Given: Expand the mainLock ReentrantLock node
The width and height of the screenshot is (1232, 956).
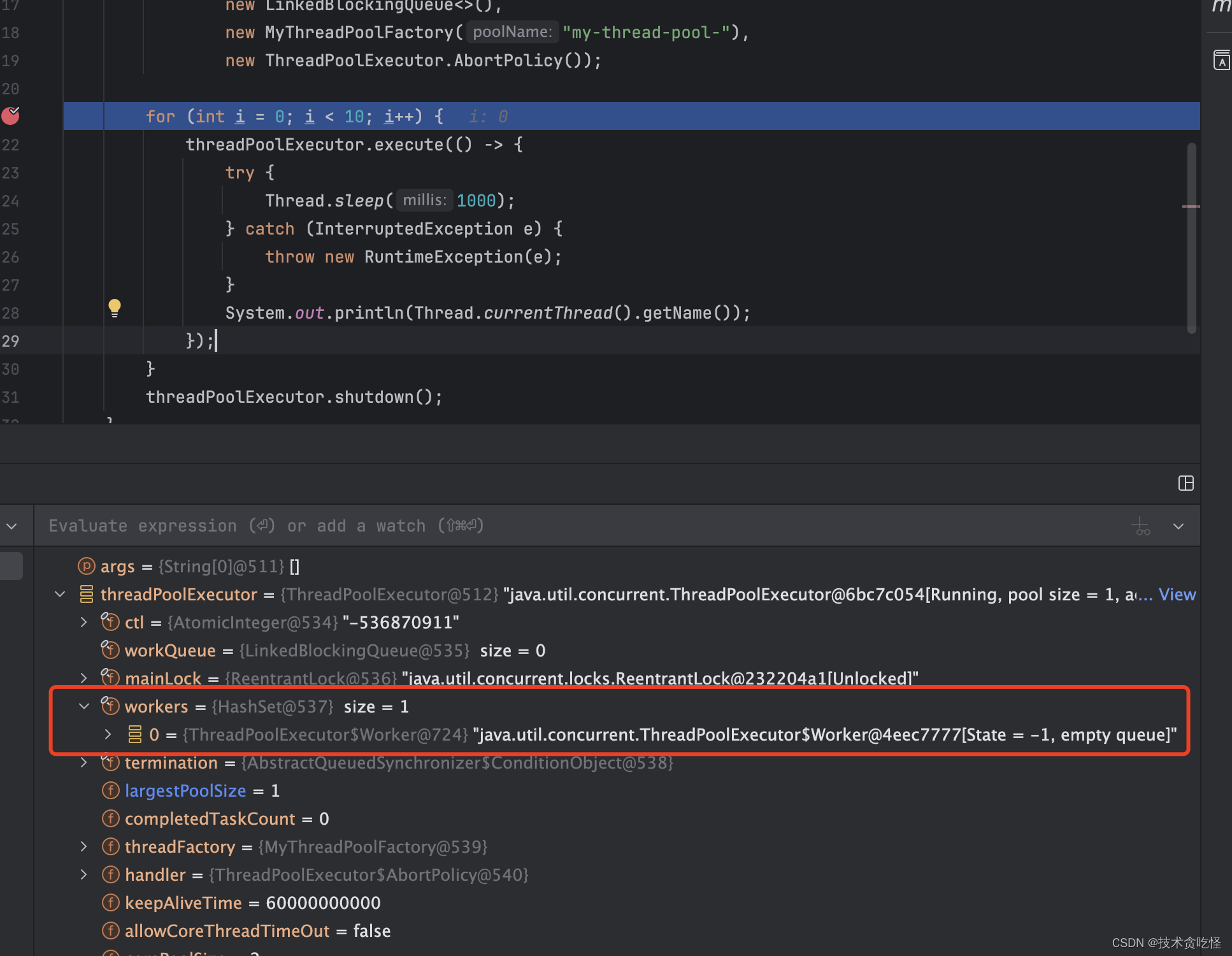Looking at the screenshot, I should [83, 678].
